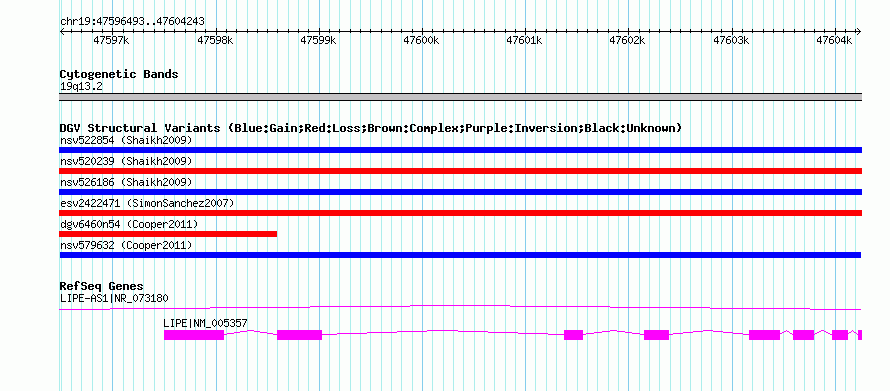Click the 47602k ruler tick label
Screen dimensions: 890x391
click(628, 40)
